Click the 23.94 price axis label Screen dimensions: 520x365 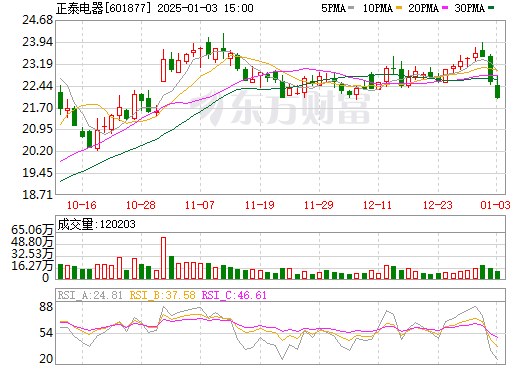(x=37, y=42)
